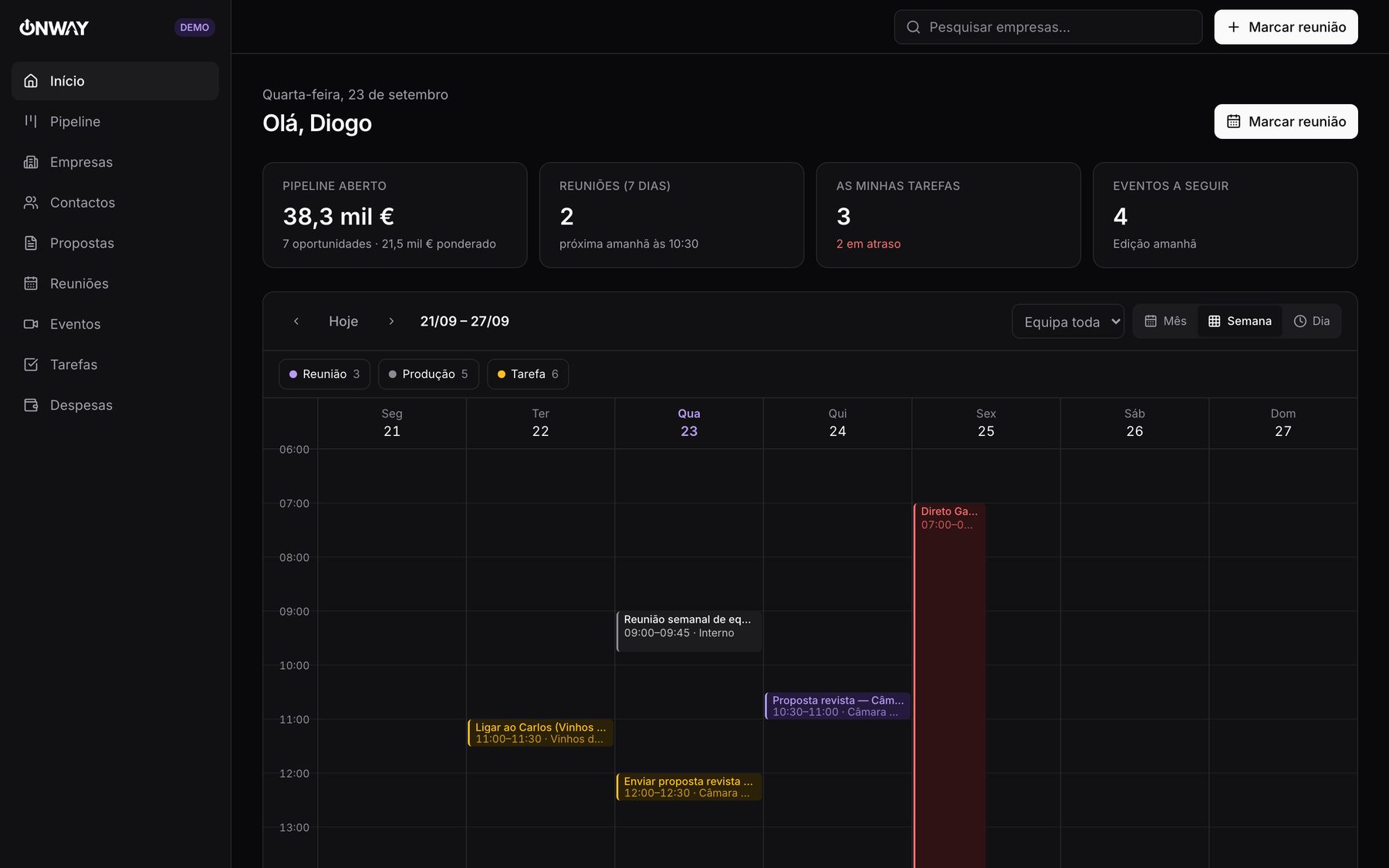Select the Seg 21 day header
1389x868 pixels.
tap(392, 423)
